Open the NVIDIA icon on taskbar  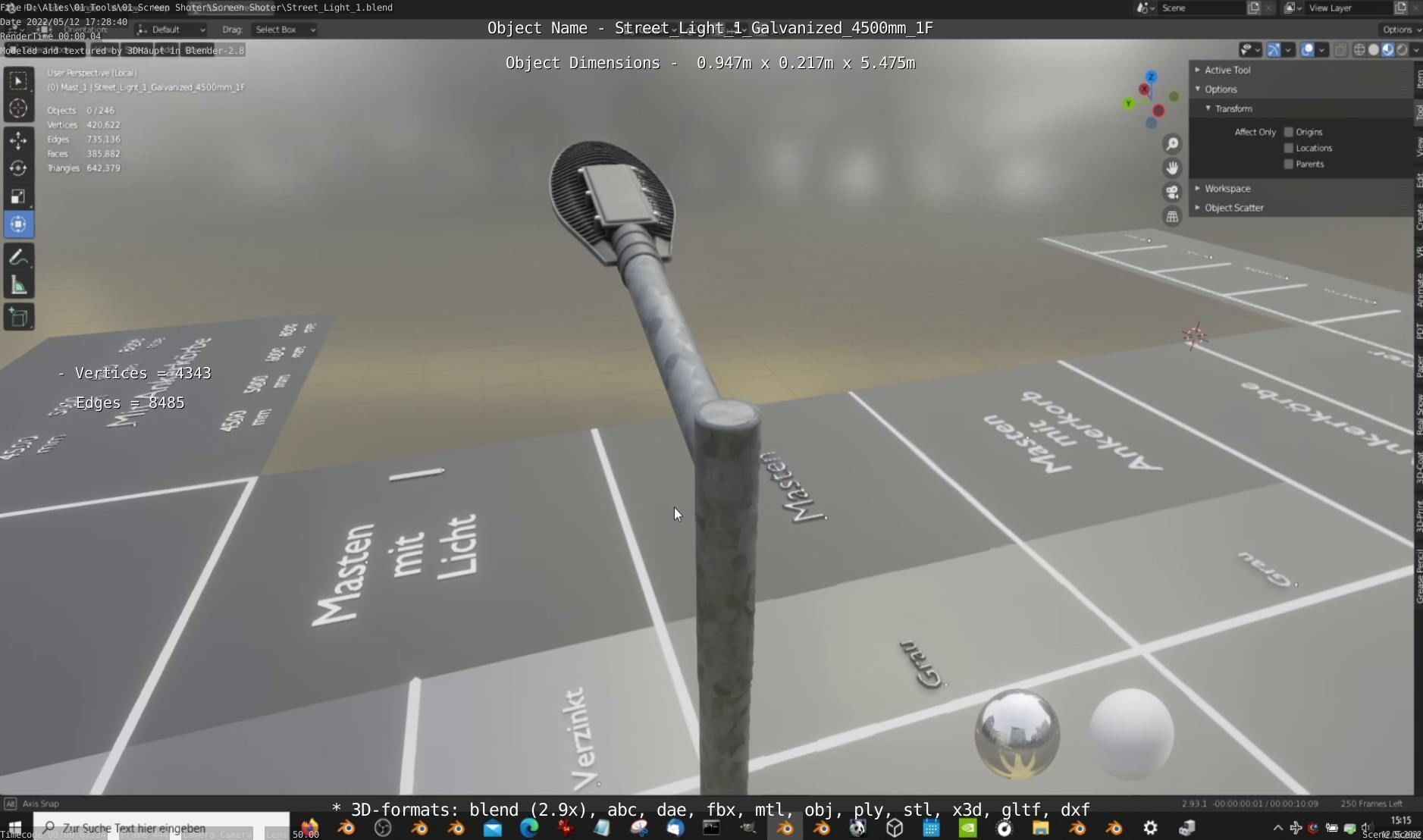point(967,828)
